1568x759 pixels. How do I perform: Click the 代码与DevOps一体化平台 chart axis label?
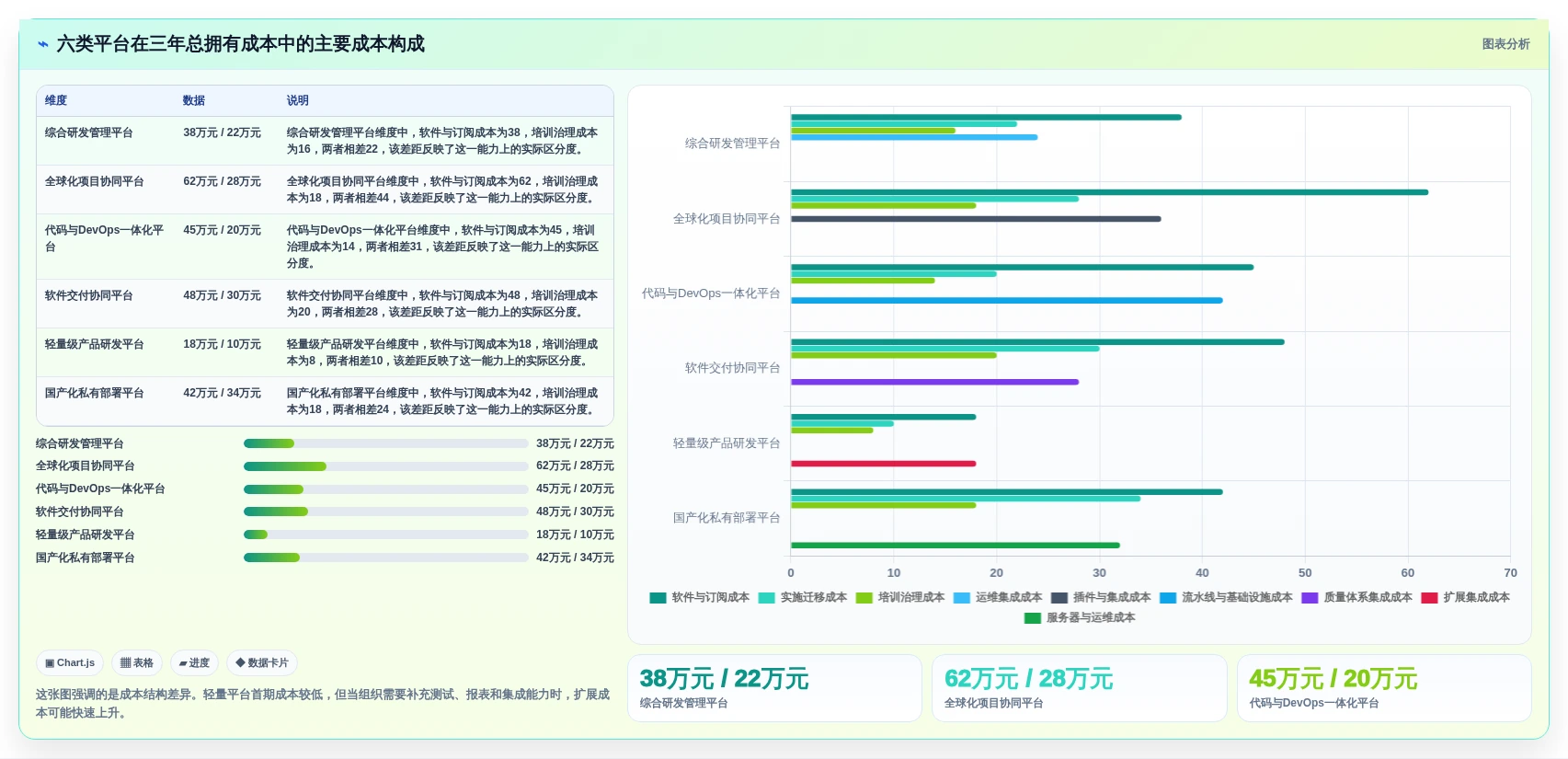pos(711,293)
